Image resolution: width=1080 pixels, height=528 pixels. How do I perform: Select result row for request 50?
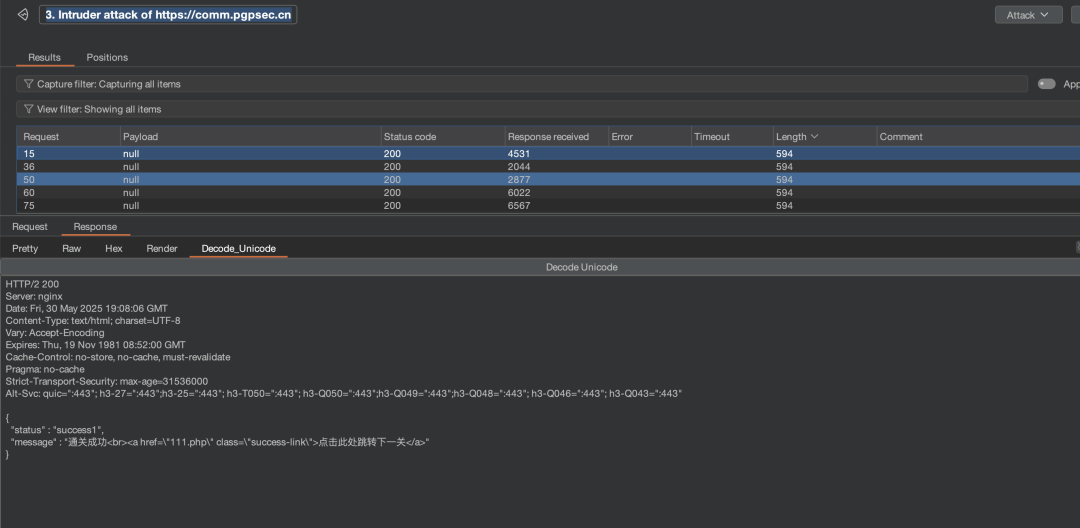pos(548,180)
